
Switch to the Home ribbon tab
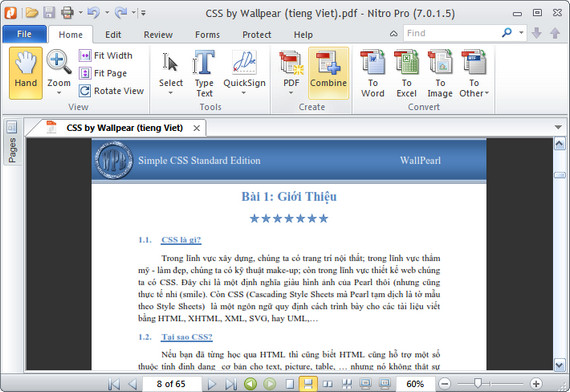[71, 35]
